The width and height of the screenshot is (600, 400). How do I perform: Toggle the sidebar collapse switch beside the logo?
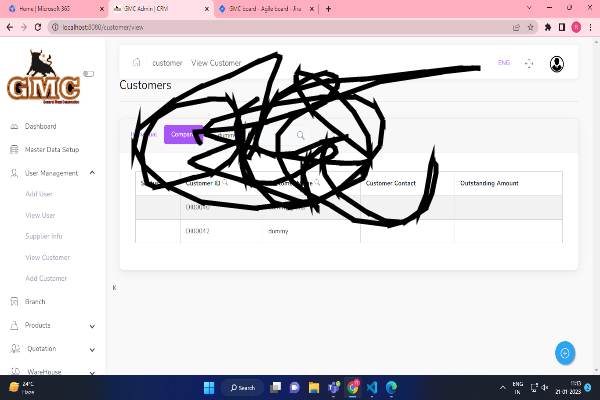pos(88,73)
